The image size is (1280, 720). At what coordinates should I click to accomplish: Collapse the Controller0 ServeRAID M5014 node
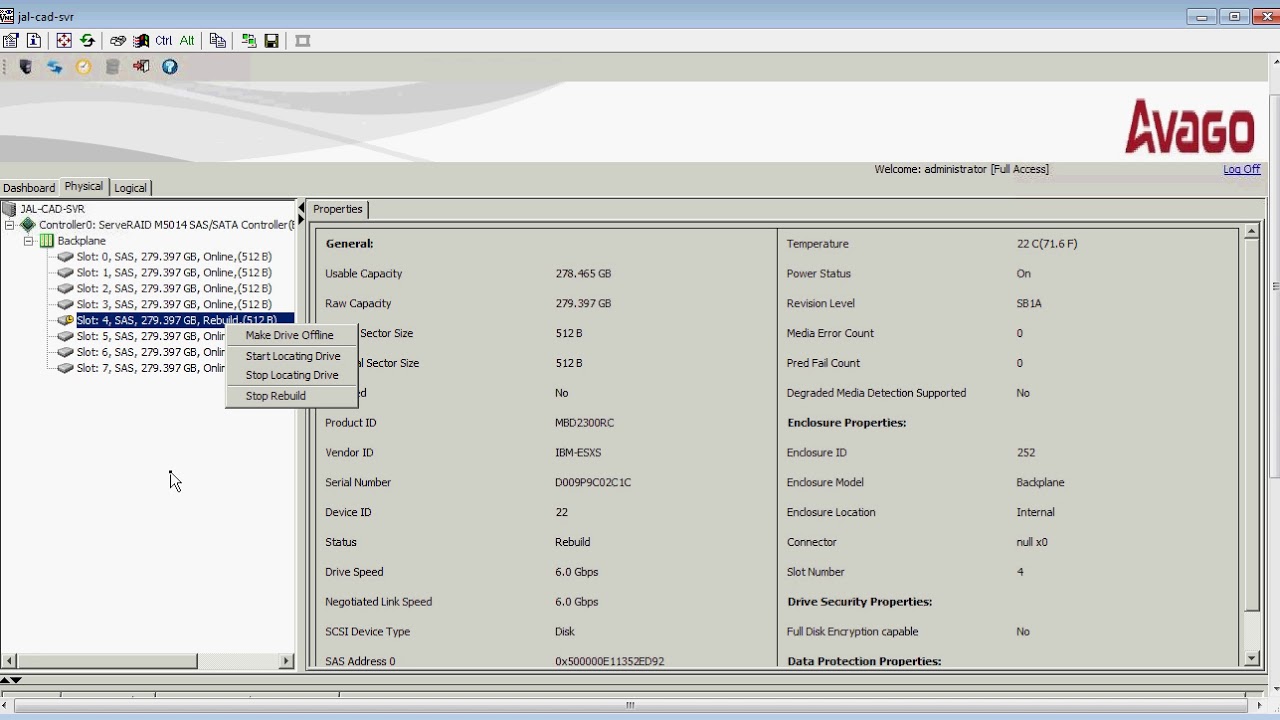pos(10,225)
